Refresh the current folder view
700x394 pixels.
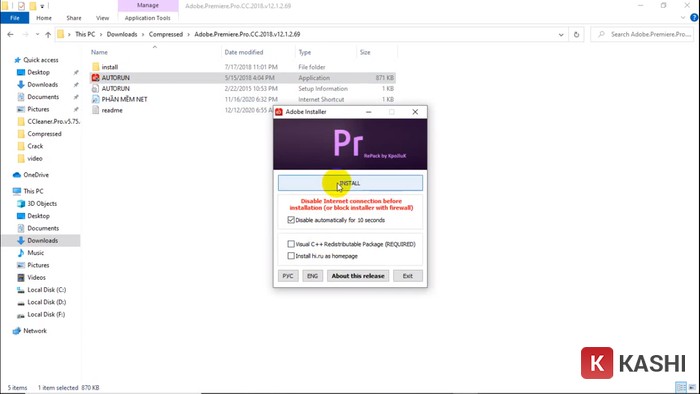(x=576, y=34)
